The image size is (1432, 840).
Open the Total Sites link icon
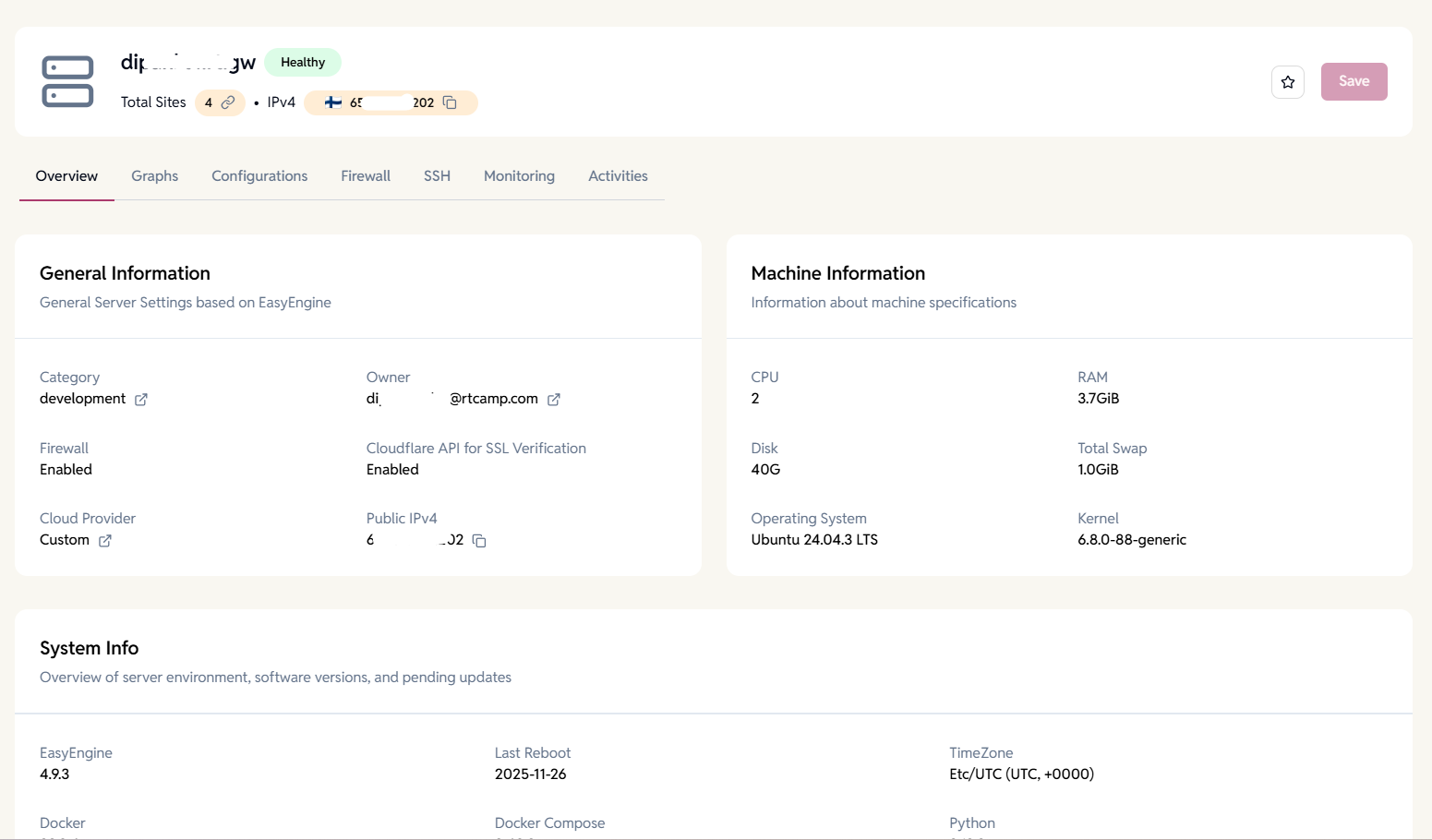tap(228, 102)
